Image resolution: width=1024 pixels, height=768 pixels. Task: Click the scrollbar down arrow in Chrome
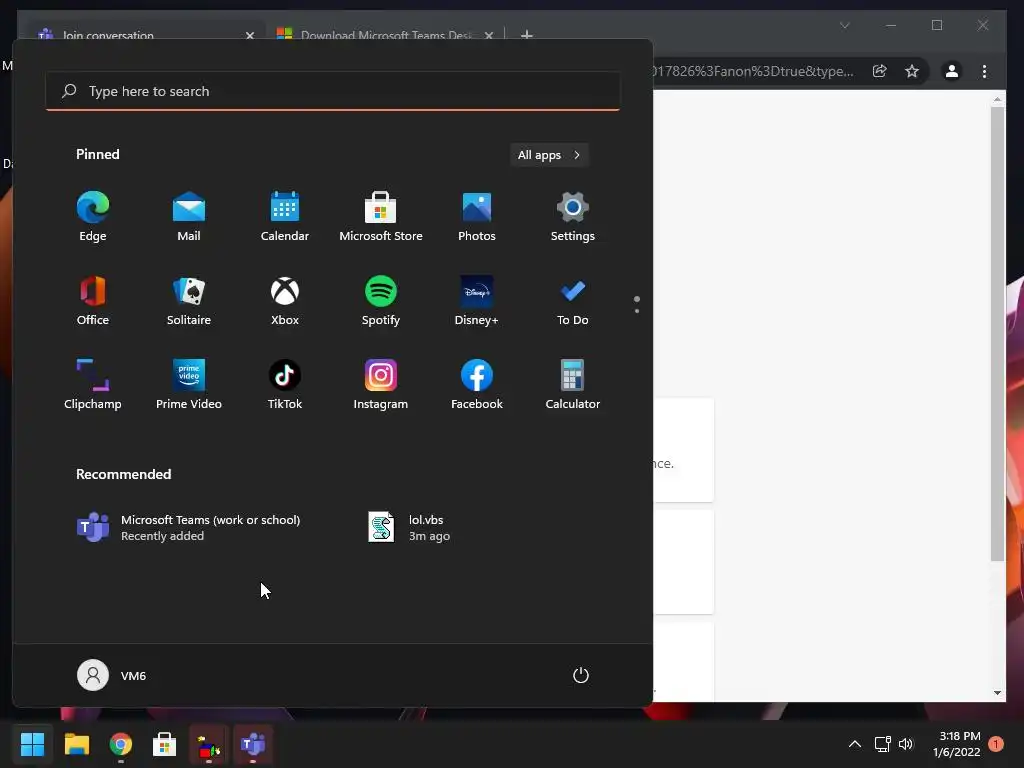pyautogui.click(x=997, y=693)
